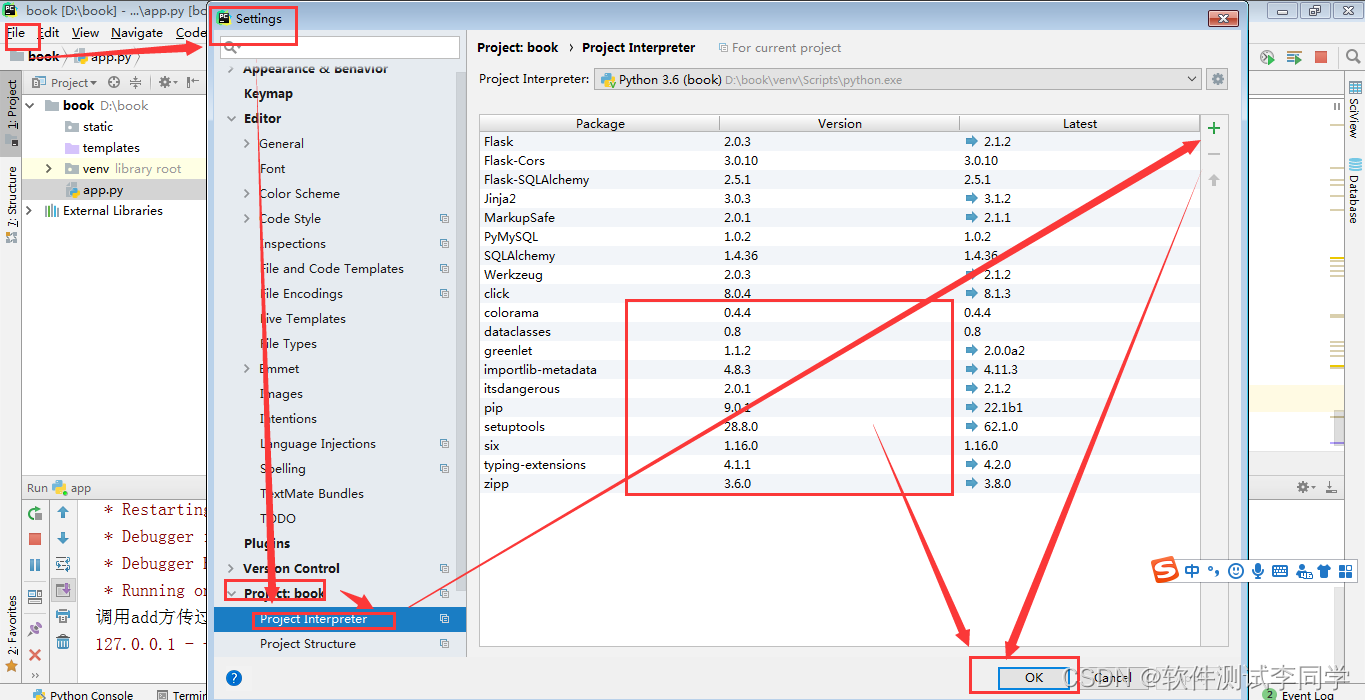Expand the Code Style node
The height and width of the screenshot is (700, 1365).
247,219
